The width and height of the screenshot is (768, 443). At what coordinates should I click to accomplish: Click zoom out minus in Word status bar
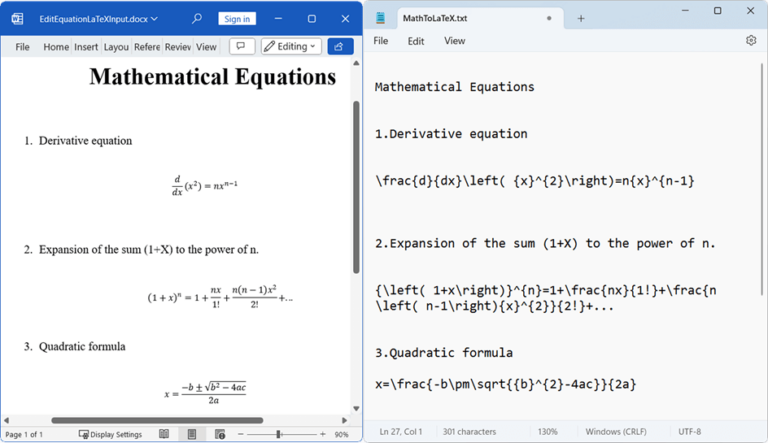(x=241, y=434)
